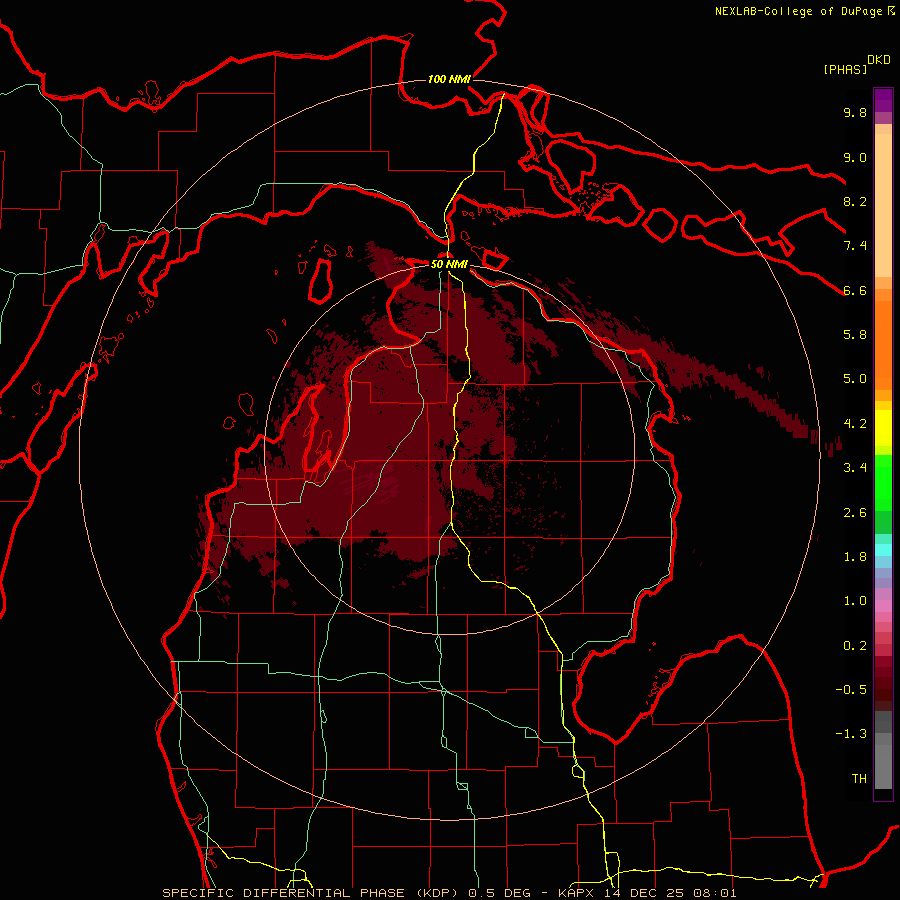Click the 9.8 scale value

[855, 112]
